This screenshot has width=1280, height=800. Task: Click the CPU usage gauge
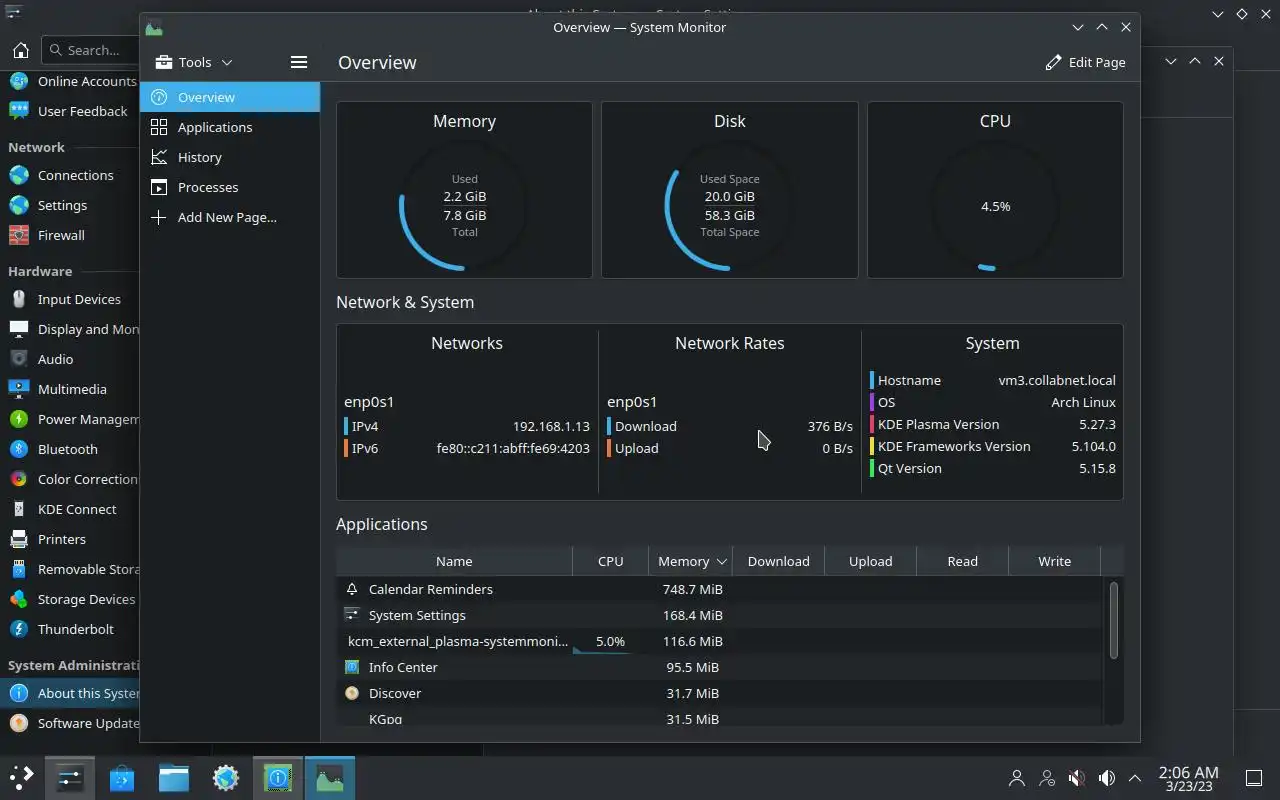[995, 206]
